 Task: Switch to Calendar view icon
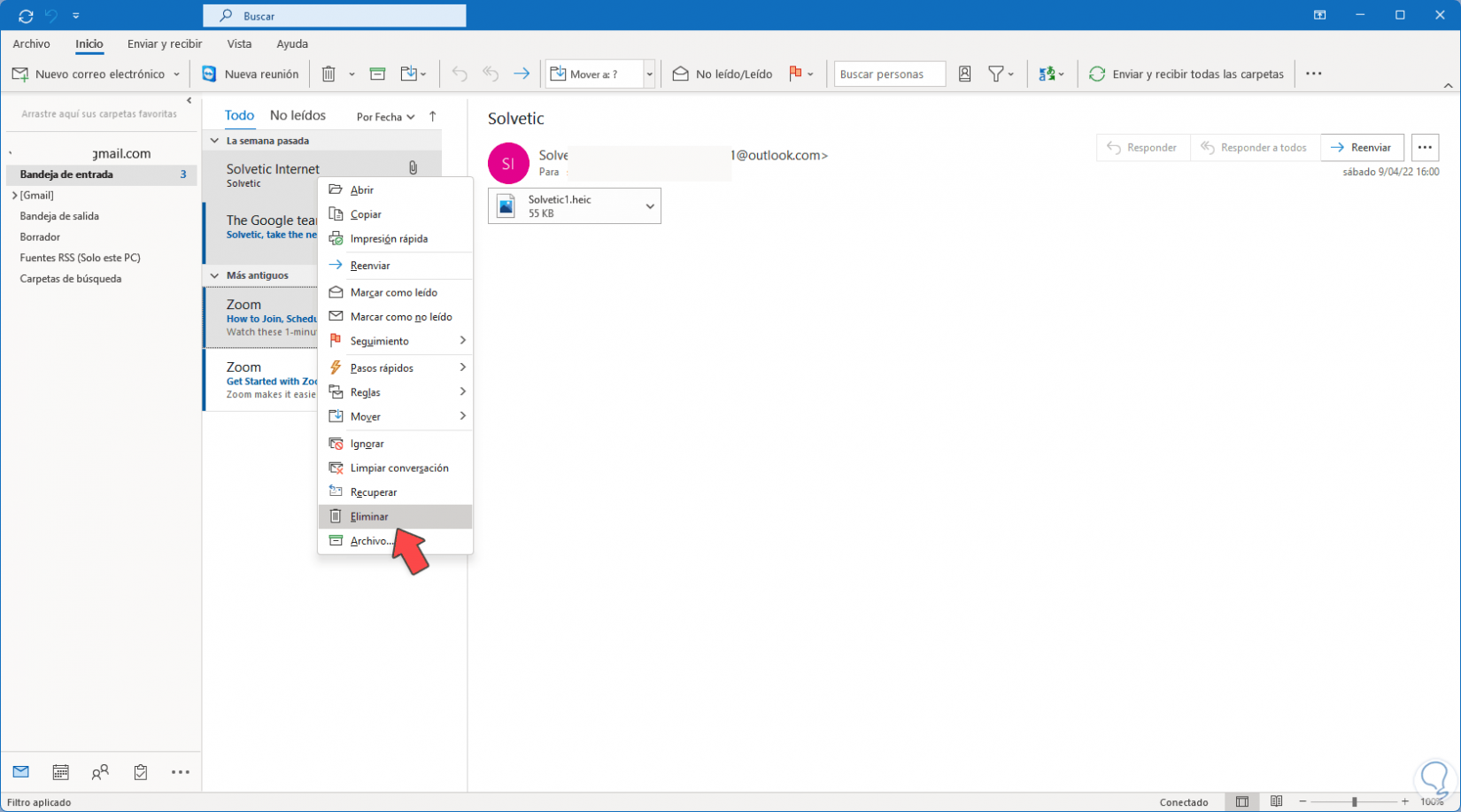(x=60, y=772)
